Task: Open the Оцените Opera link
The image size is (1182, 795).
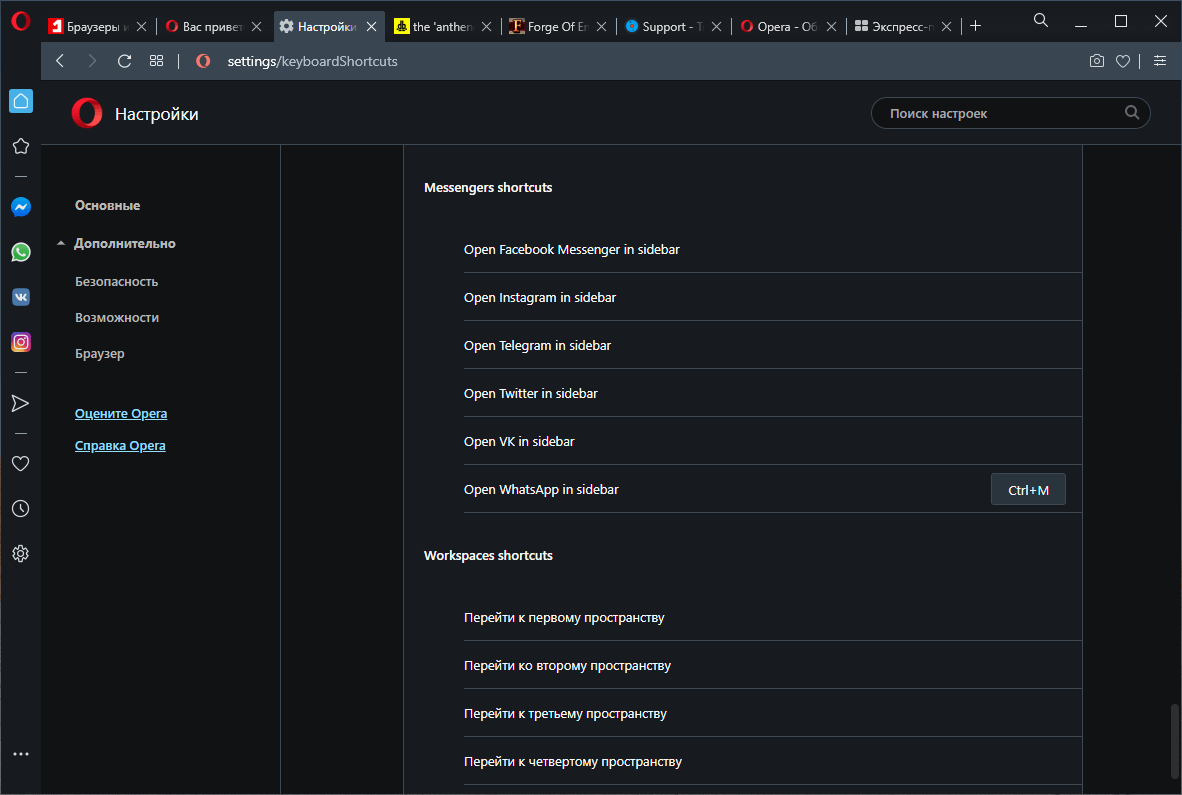Action: [x=121, y=414]
